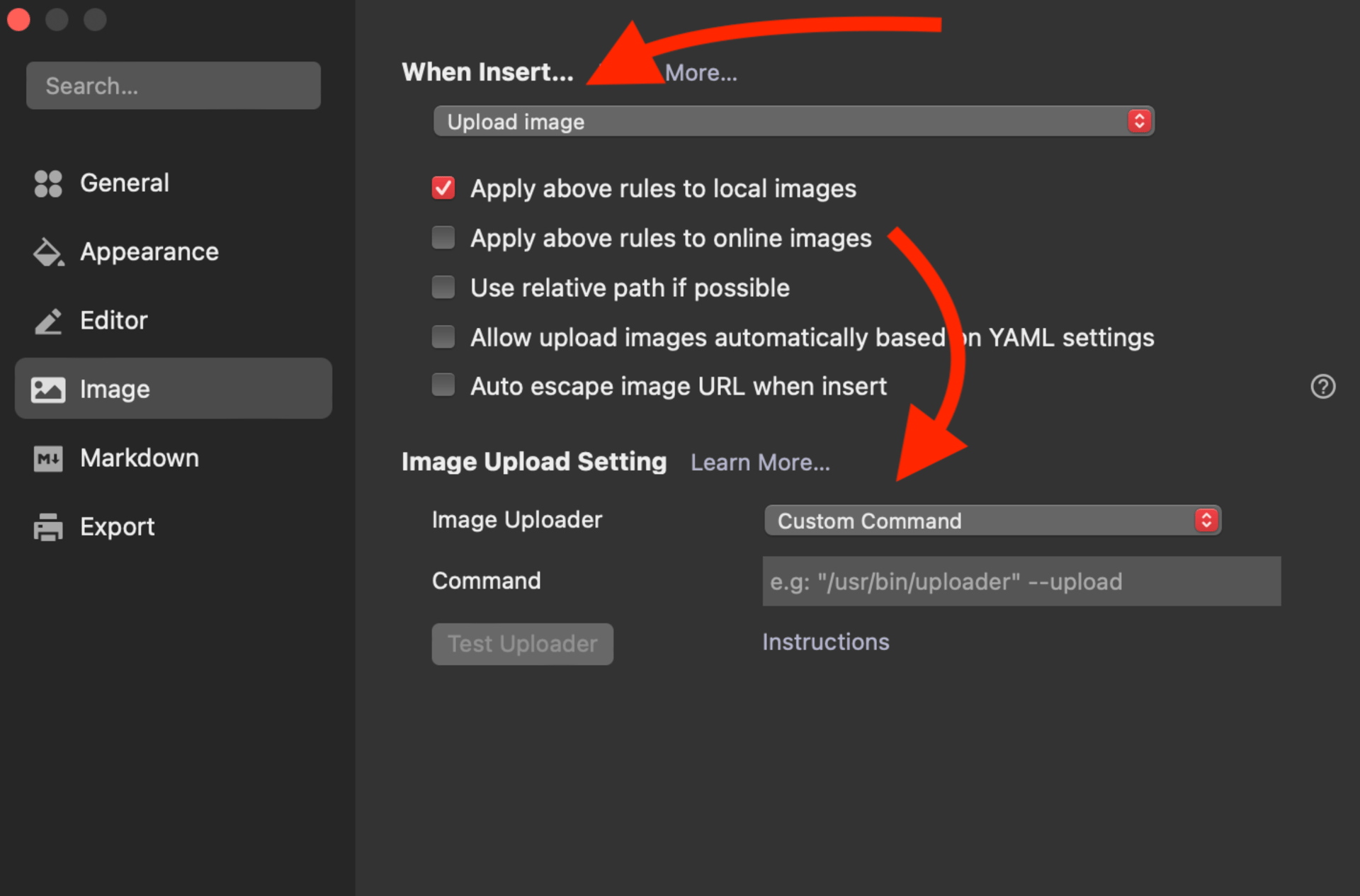Open the question mark help icon
1360x896 pixels.
point(1322,387)
